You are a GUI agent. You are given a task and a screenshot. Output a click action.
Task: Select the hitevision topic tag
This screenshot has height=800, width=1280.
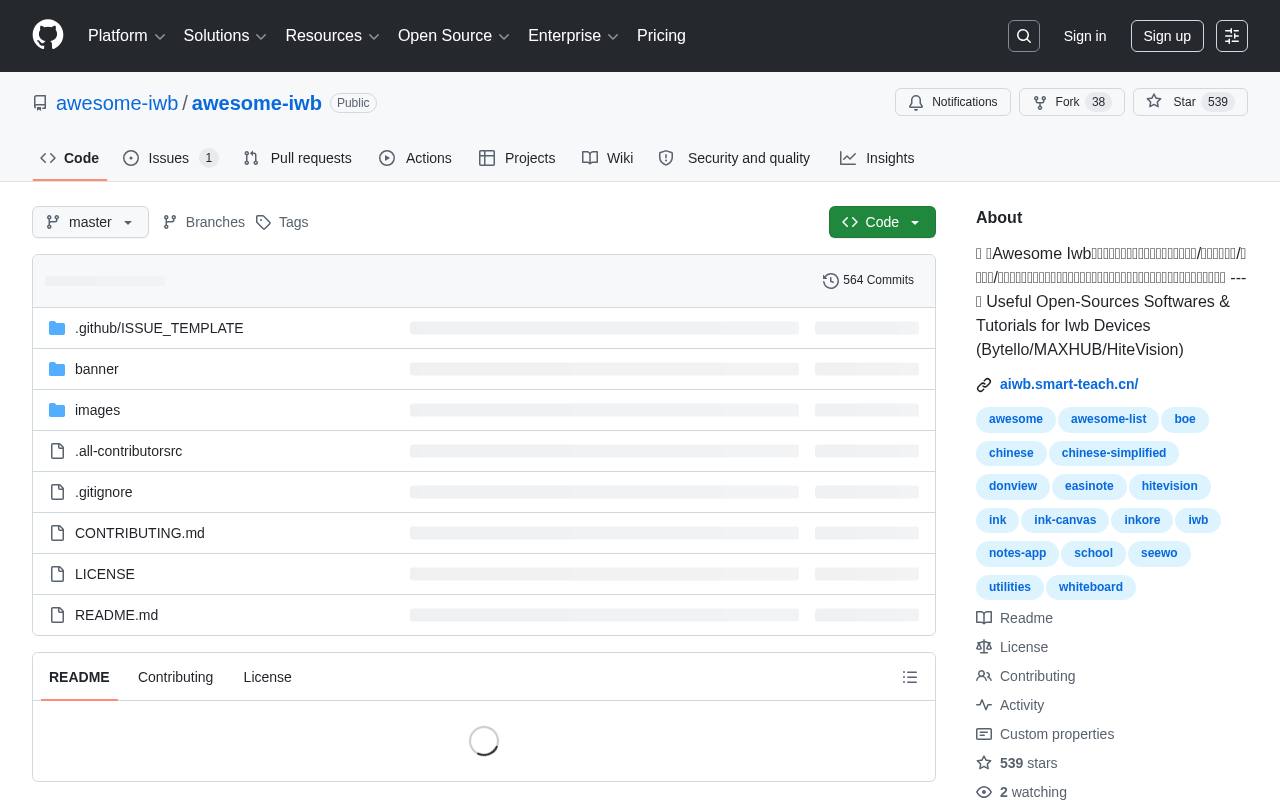pyautogui.click(x=1170, y=487)
